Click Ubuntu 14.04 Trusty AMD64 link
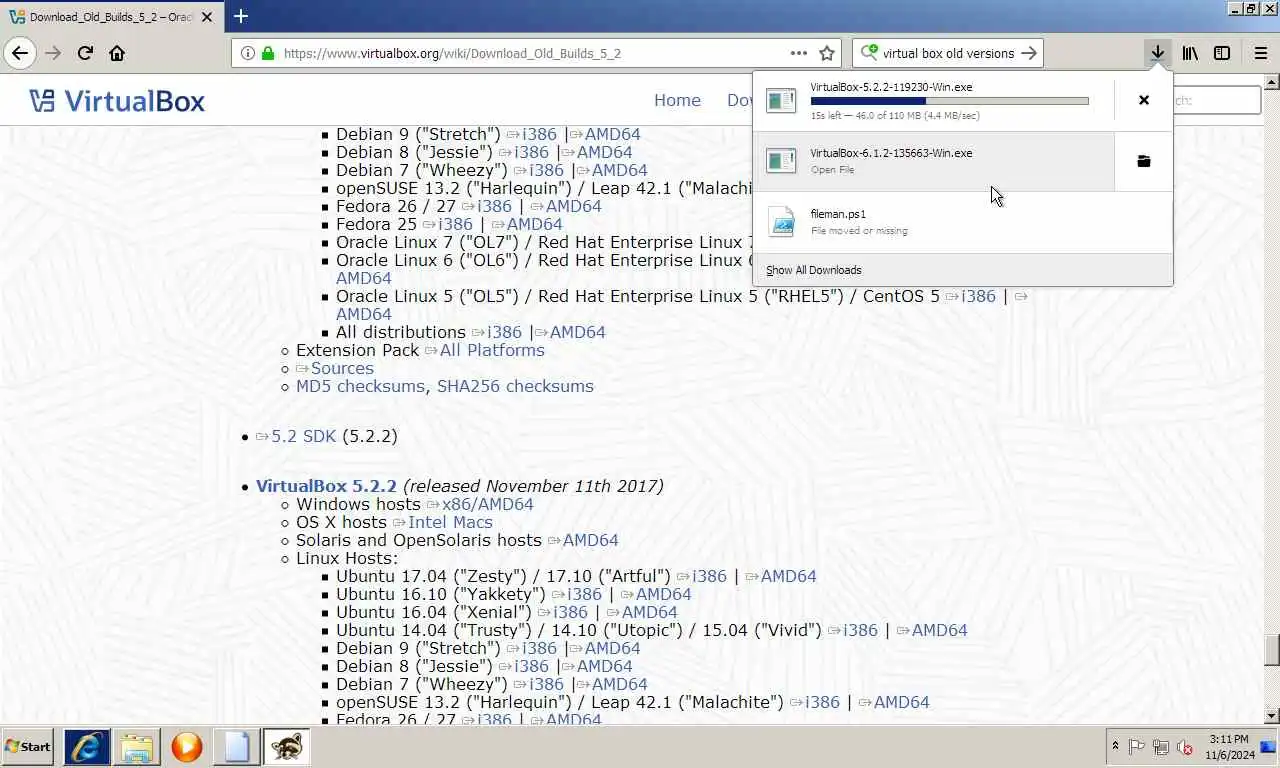 click(939, 630)
